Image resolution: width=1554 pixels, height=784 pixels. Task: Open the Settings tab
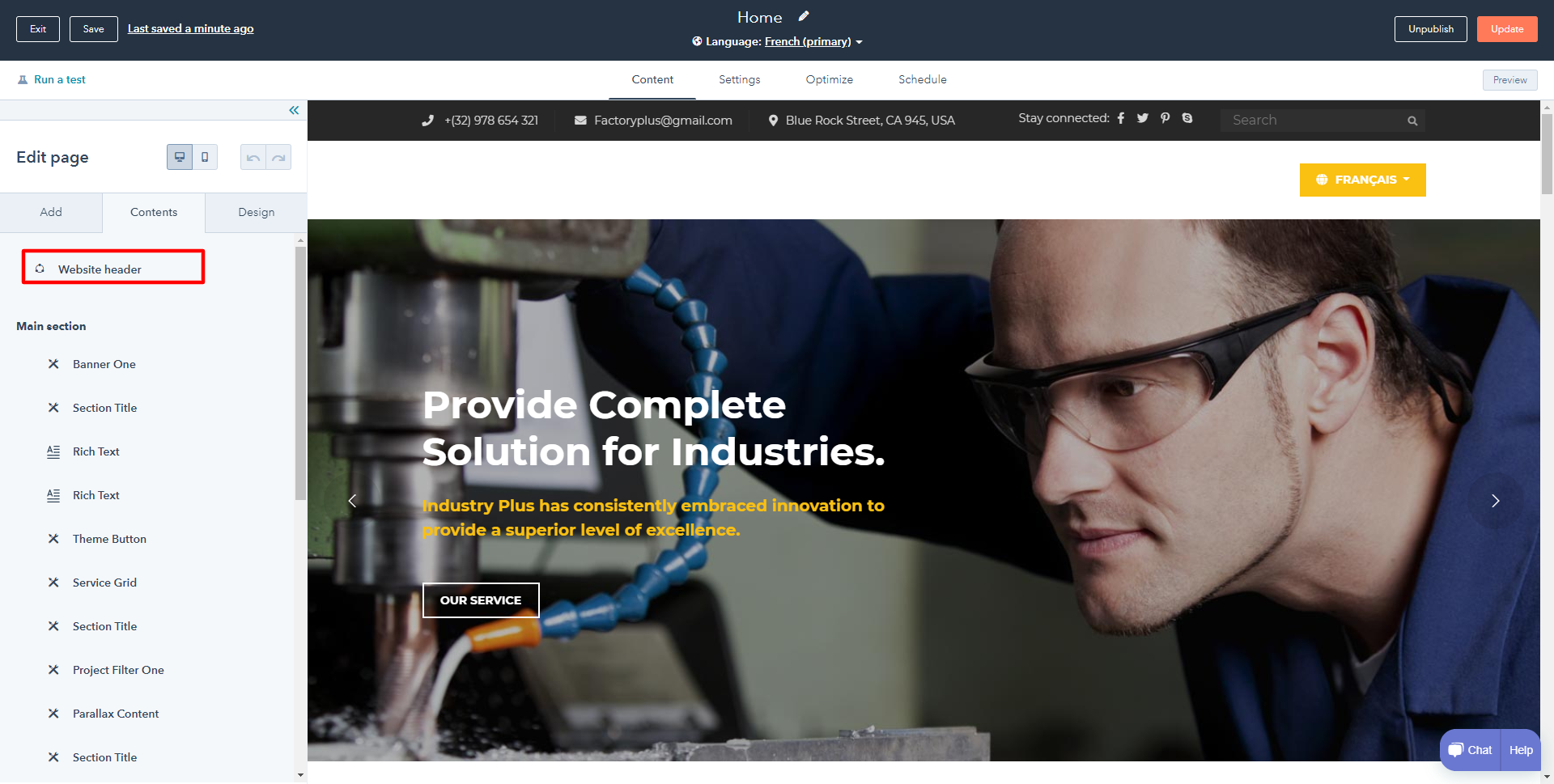click(739, 79)
